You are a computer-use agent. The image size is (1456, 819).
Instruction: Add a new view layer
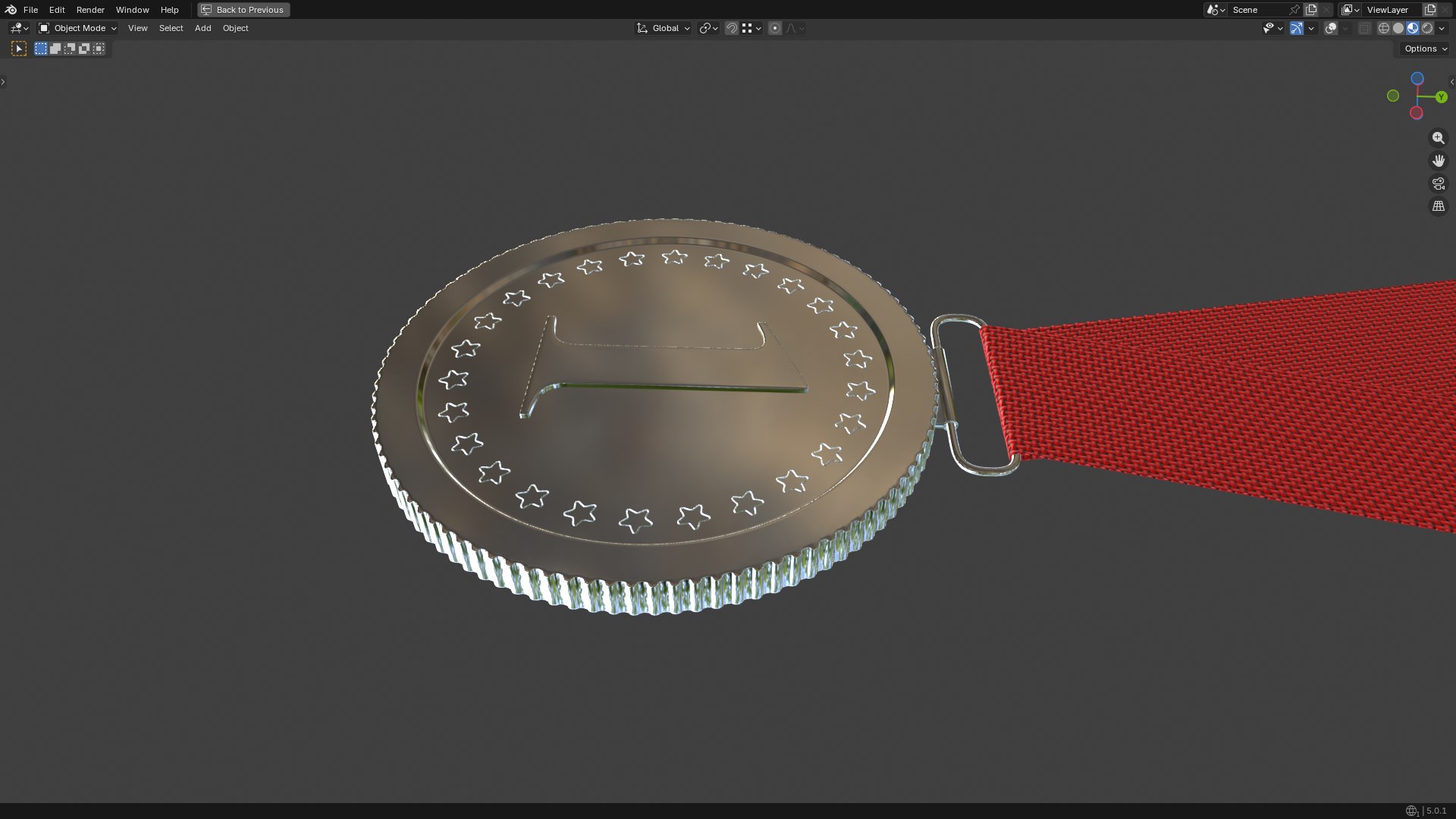pyautogui.click(x=1430, y=10)
